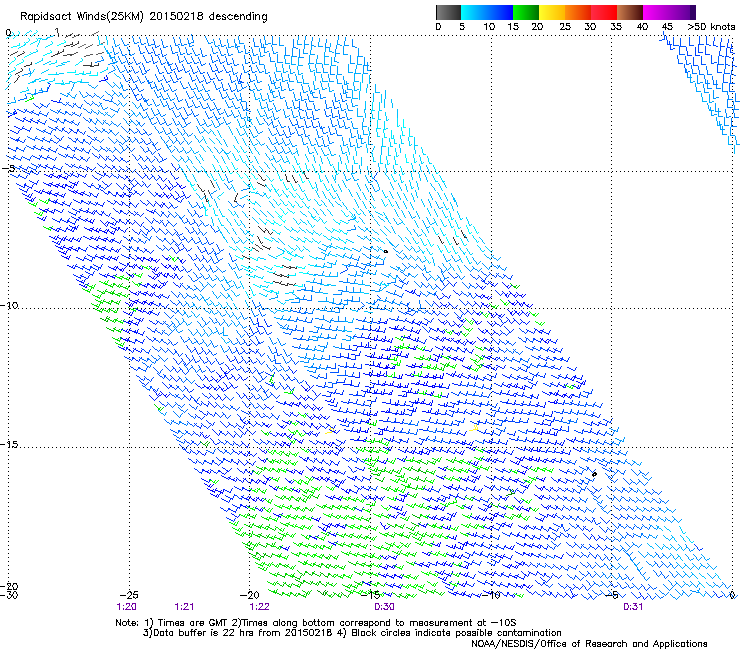Click the time label '1:20'
This screenshot has width=740, height=650.
126,607
